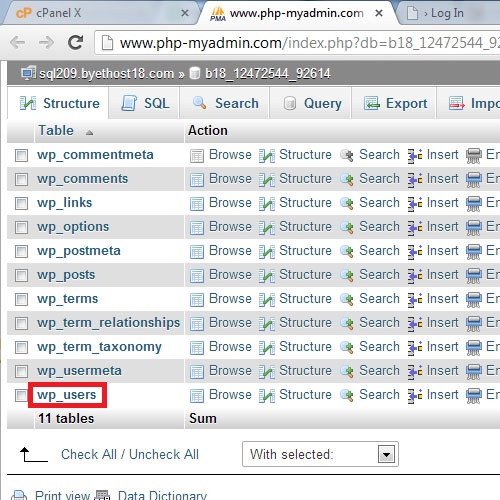Viewport: 500px width, 500px height.
Task: Click the browser reload icon
Action: click(x=75, y=42)
